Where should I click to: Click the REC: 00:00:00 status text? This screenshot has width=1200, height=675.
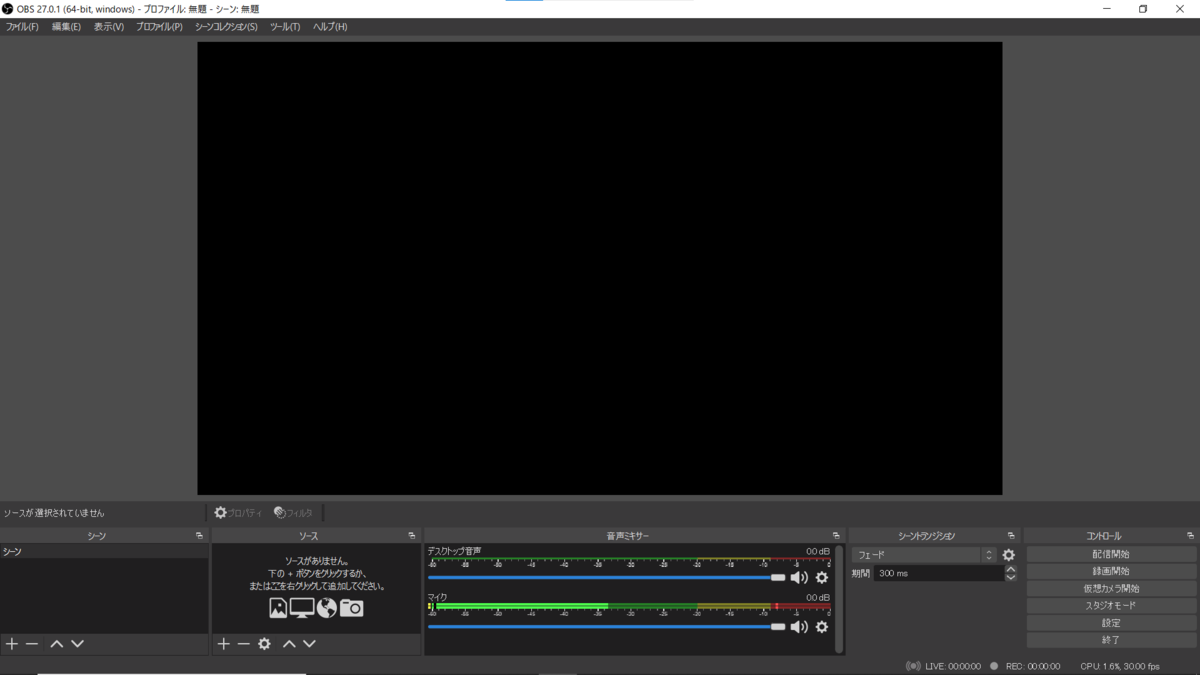coord(1033,666)
